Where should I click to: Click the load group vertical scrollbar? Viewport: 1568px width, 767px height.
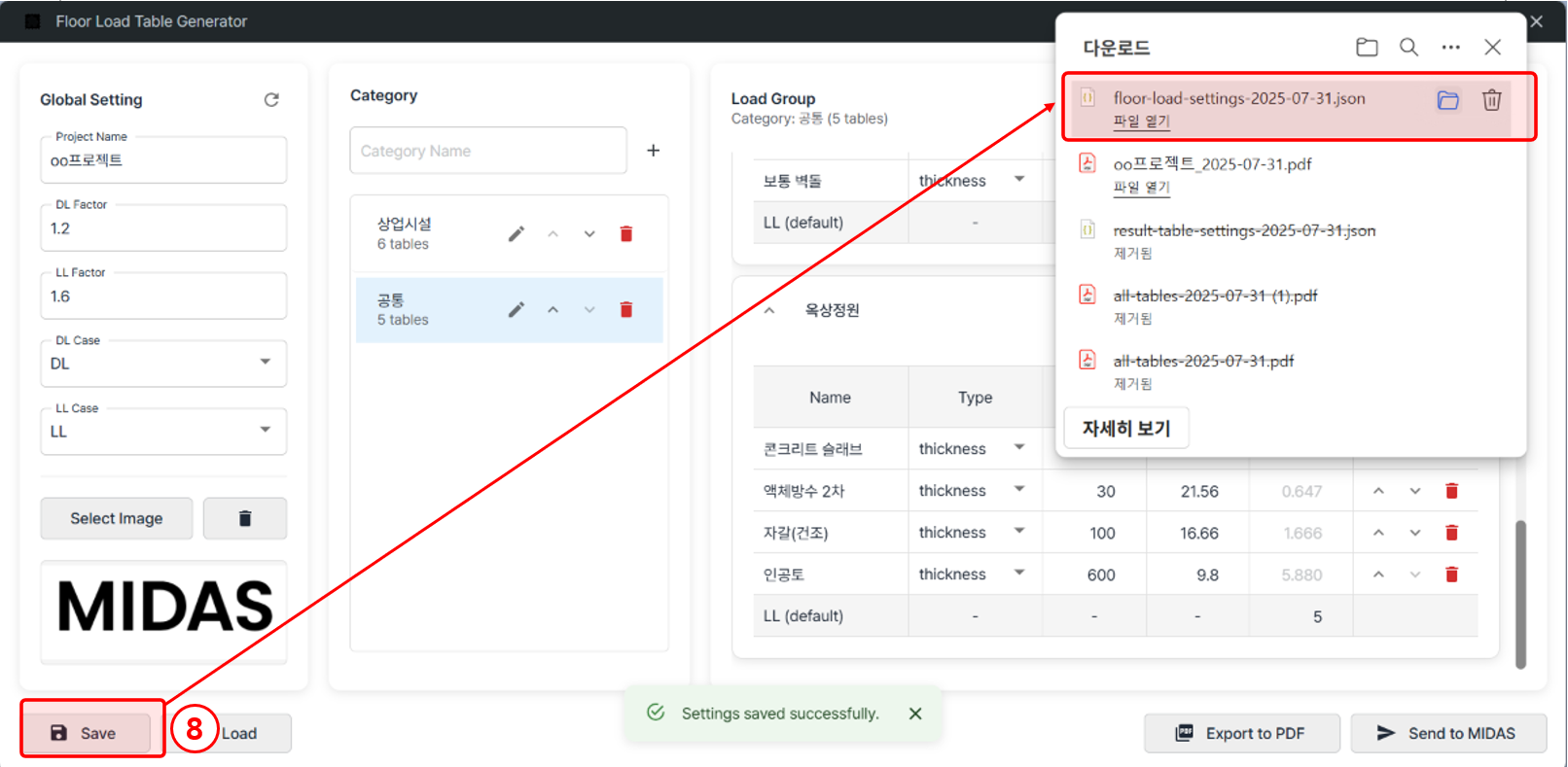point(1520,593)
